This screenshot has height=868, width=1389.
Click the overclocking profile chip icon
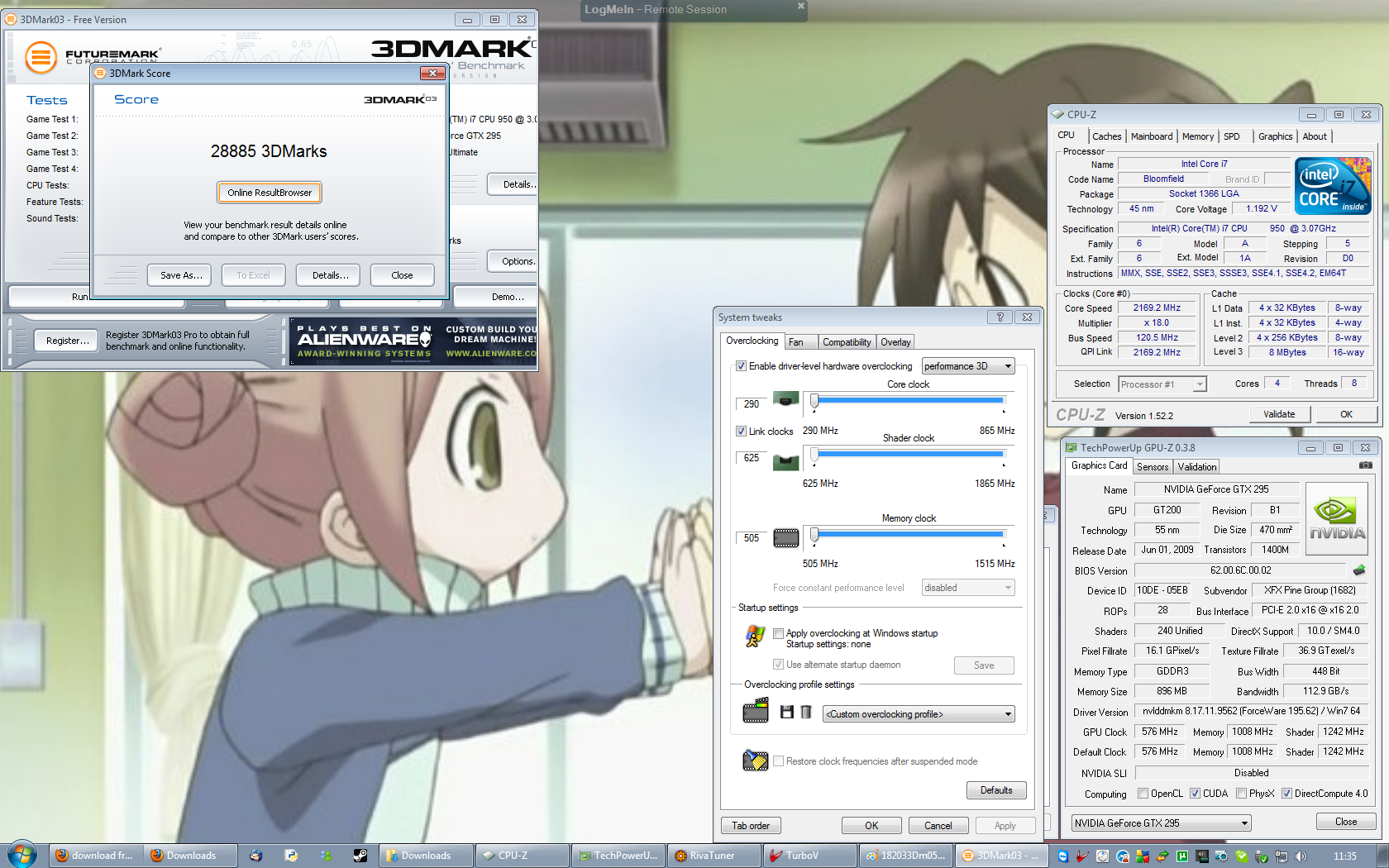(756, 710)
